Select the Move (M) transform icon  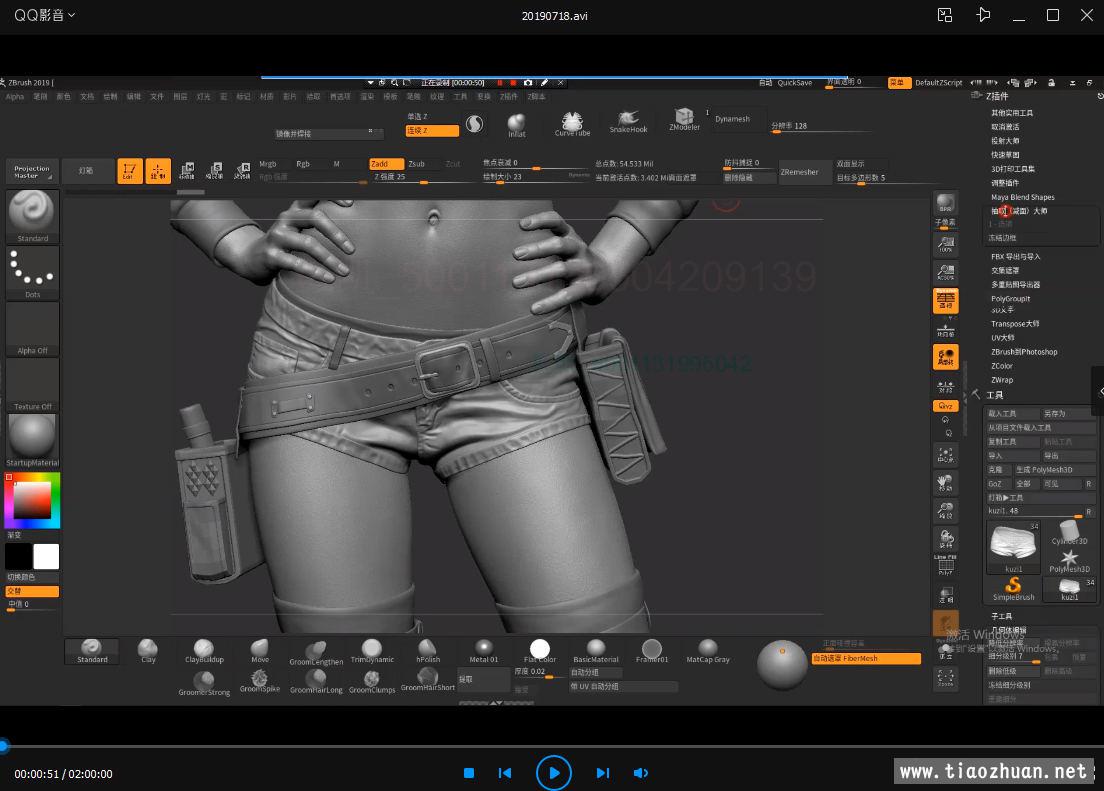click(x=187, y=170)
